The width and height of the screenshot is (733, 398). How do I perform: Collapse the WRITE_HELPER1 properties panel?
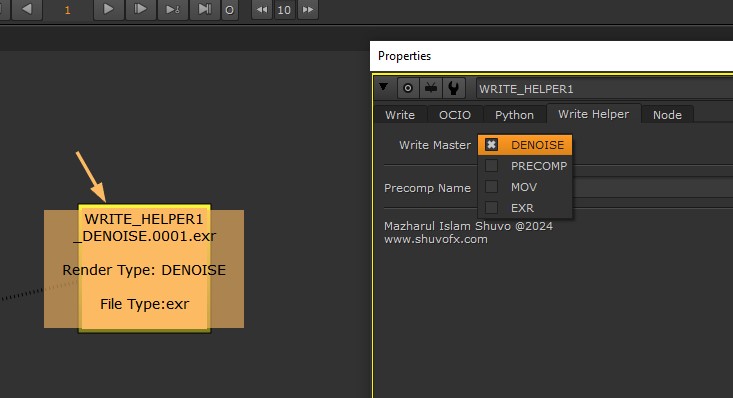384,87
